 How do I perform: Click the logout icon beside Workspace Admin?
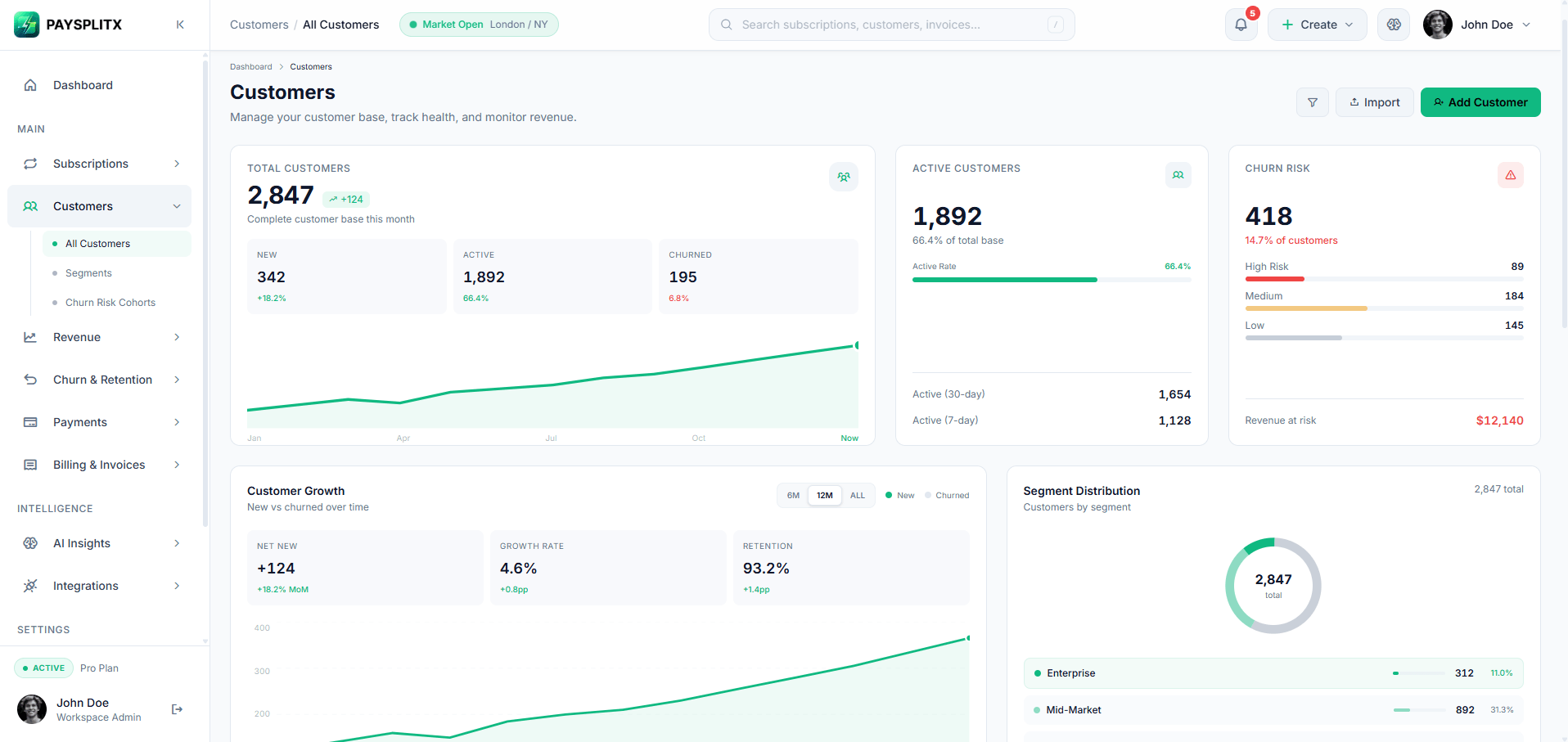tap(177, 709)
